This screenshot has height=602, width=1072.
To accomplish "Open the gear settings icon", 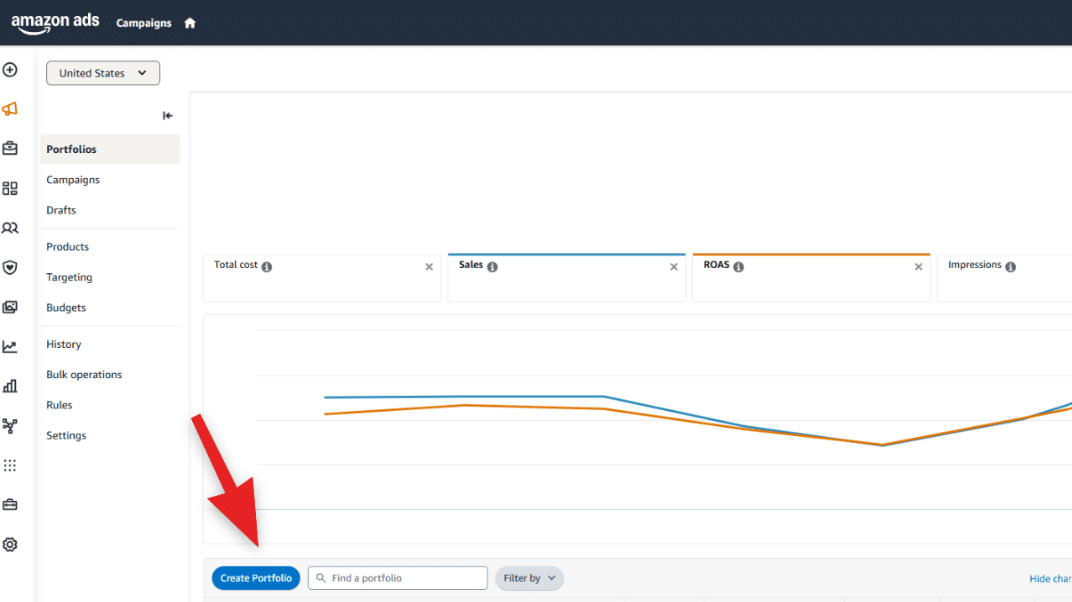I will [10, 545].
